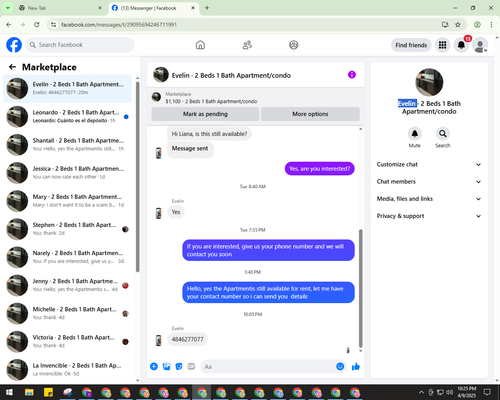Reload the page in browser
Viewport: 500px width, 400px height.
37,25
